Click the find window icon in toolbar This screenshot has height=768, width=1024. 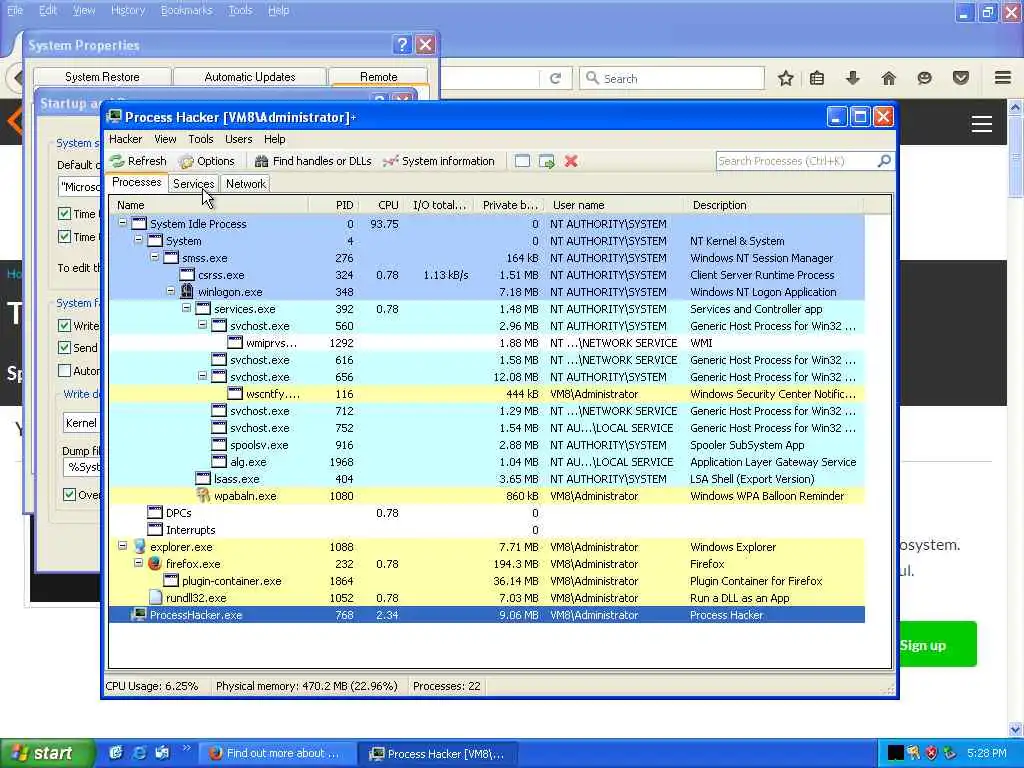(522, 161)
